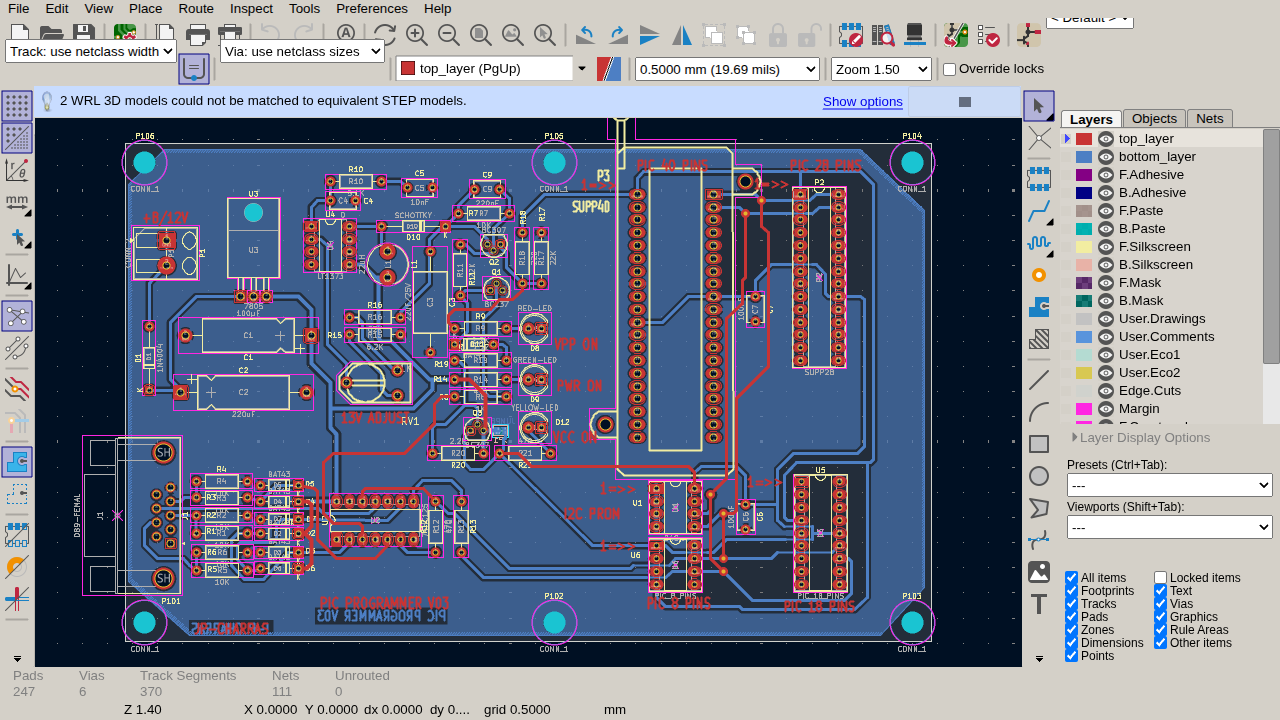
Task: Uncheck the Footprints selection filter
Action: tap(1072, 591)
